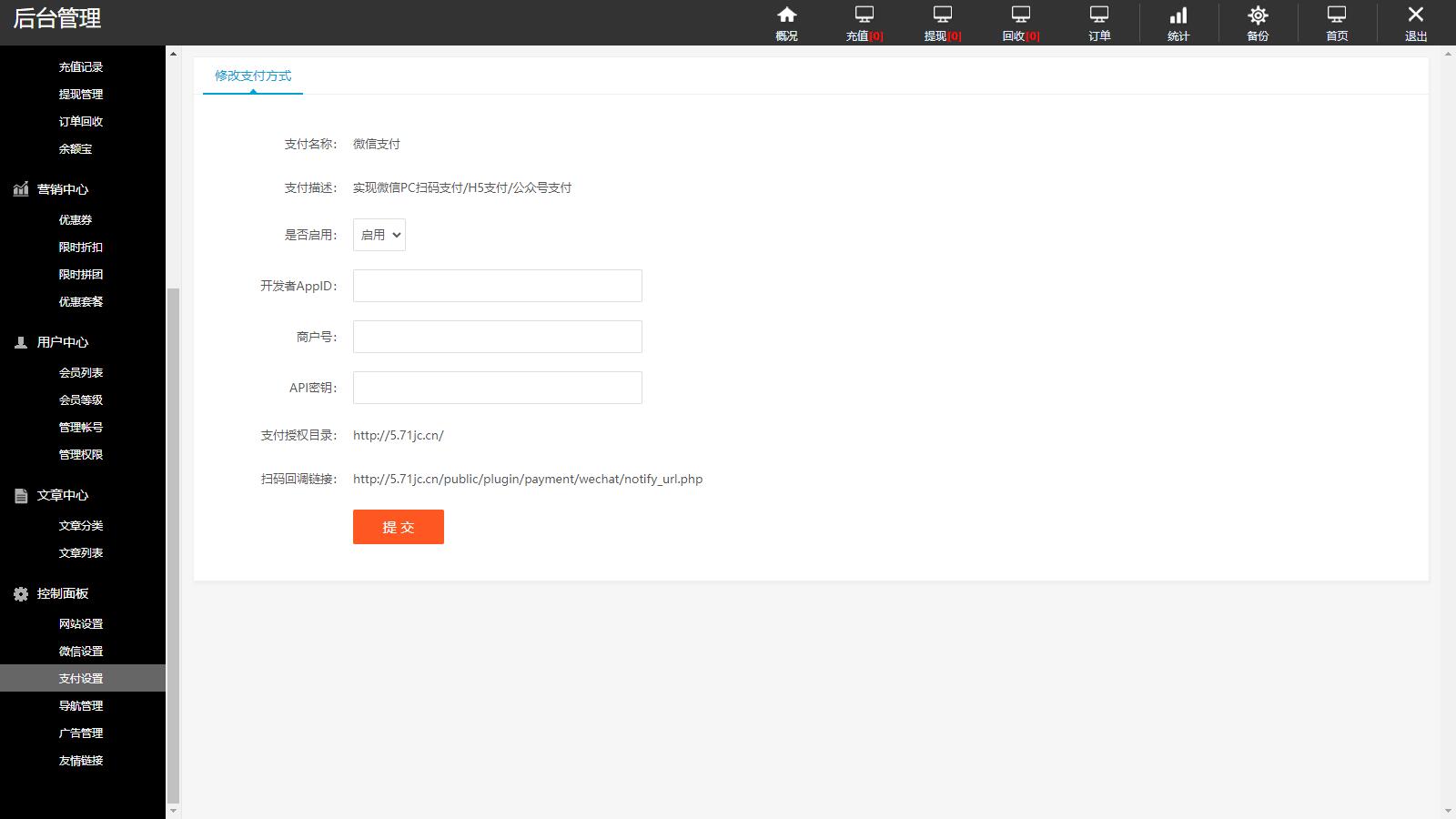Open the 是否启用 dropdown
The image size is (1456, 819).
pos(379,235)
